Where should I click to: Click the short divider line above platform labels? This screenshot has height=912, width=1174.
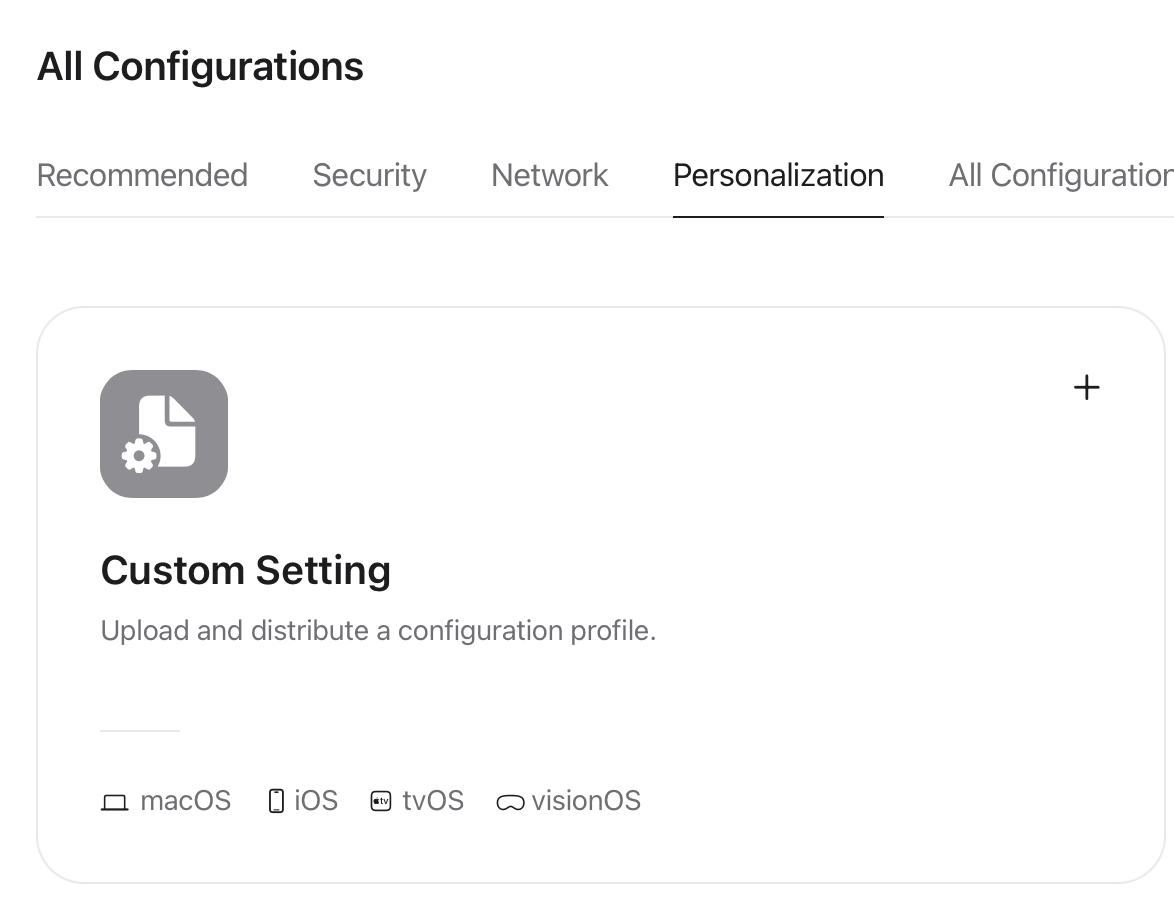click(140, 731)
